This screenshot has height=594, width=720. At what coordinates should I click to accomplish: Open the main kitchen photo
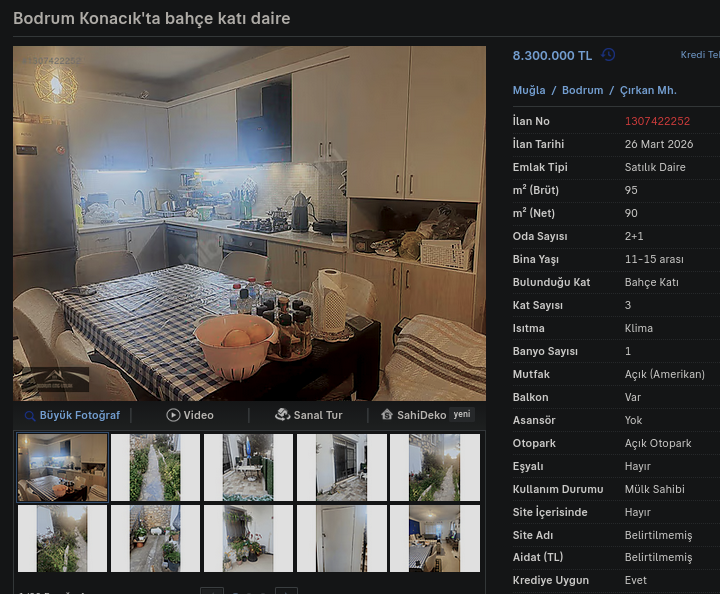249,223
